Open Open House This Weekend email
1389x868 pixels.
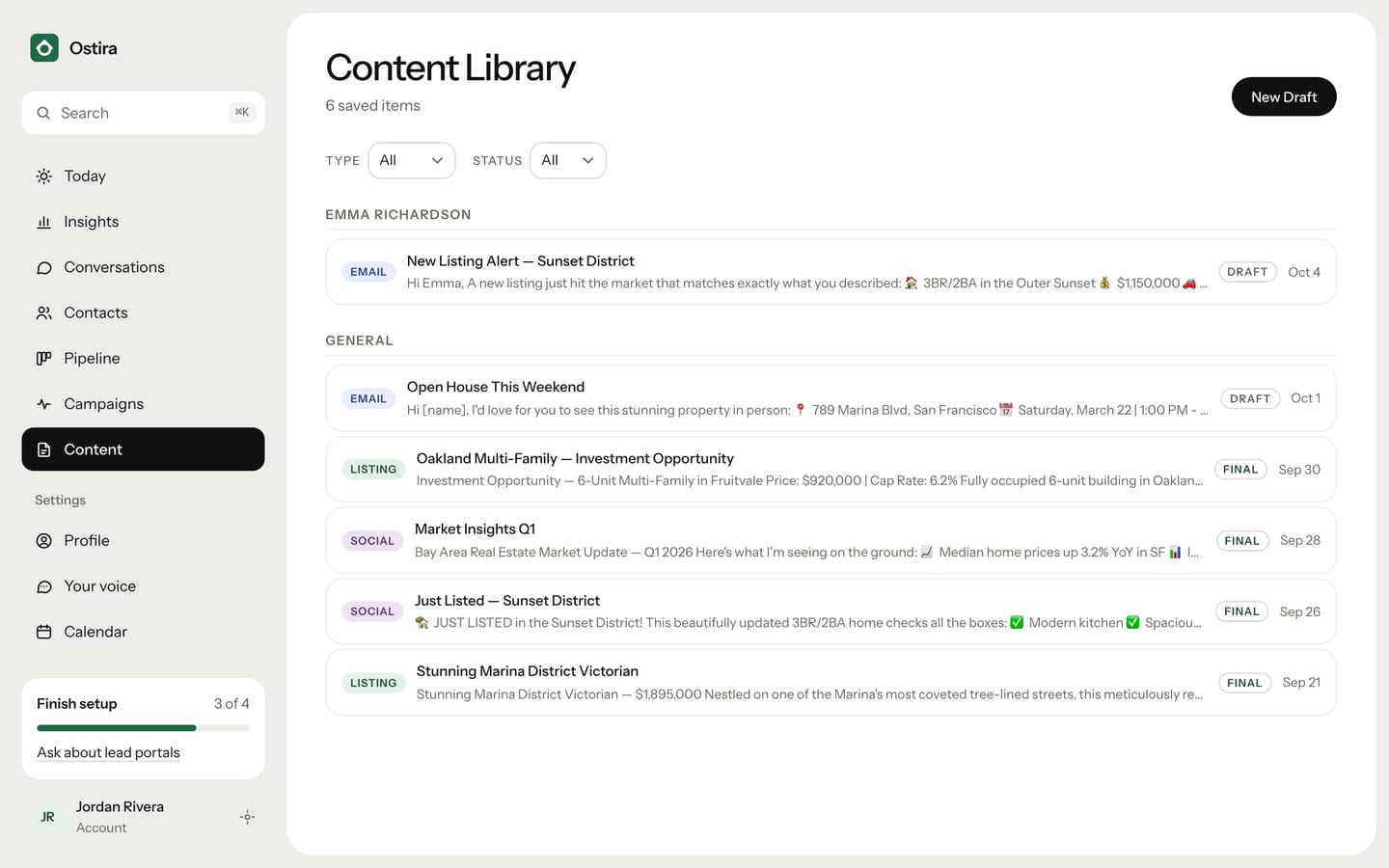tap(831, 398)
